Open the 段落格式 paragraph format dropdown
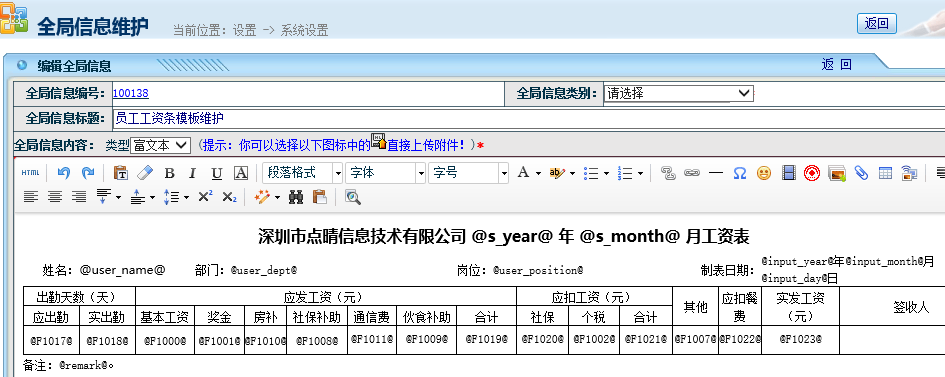The width and height of the screenshot is (945, 377). pos(303,173)
